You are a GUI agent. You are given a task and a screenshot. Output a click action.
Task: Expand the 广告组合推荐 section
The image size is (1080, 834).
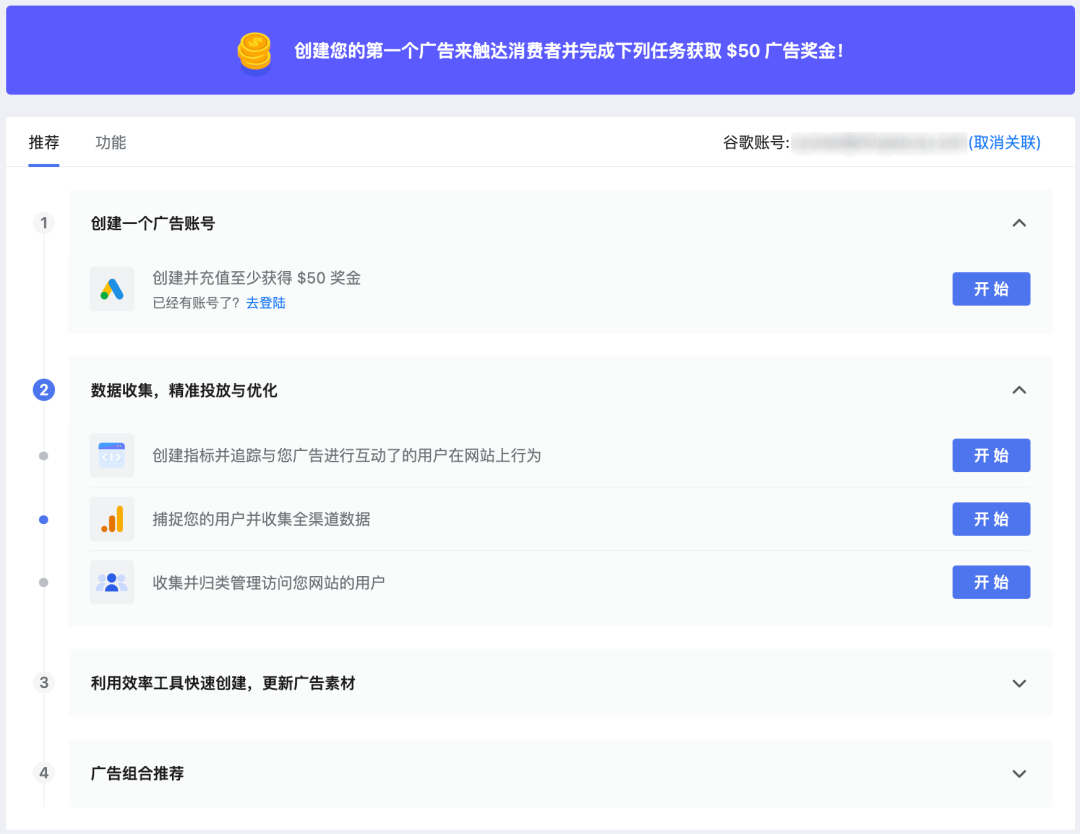tap(1019, 773)
